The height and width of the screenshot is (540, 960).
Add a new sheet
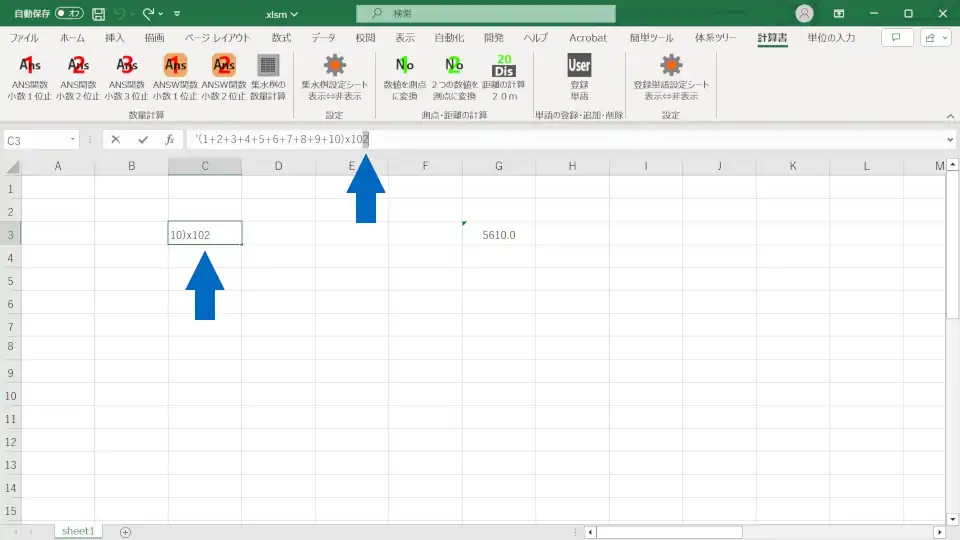[x=126, y=532]
